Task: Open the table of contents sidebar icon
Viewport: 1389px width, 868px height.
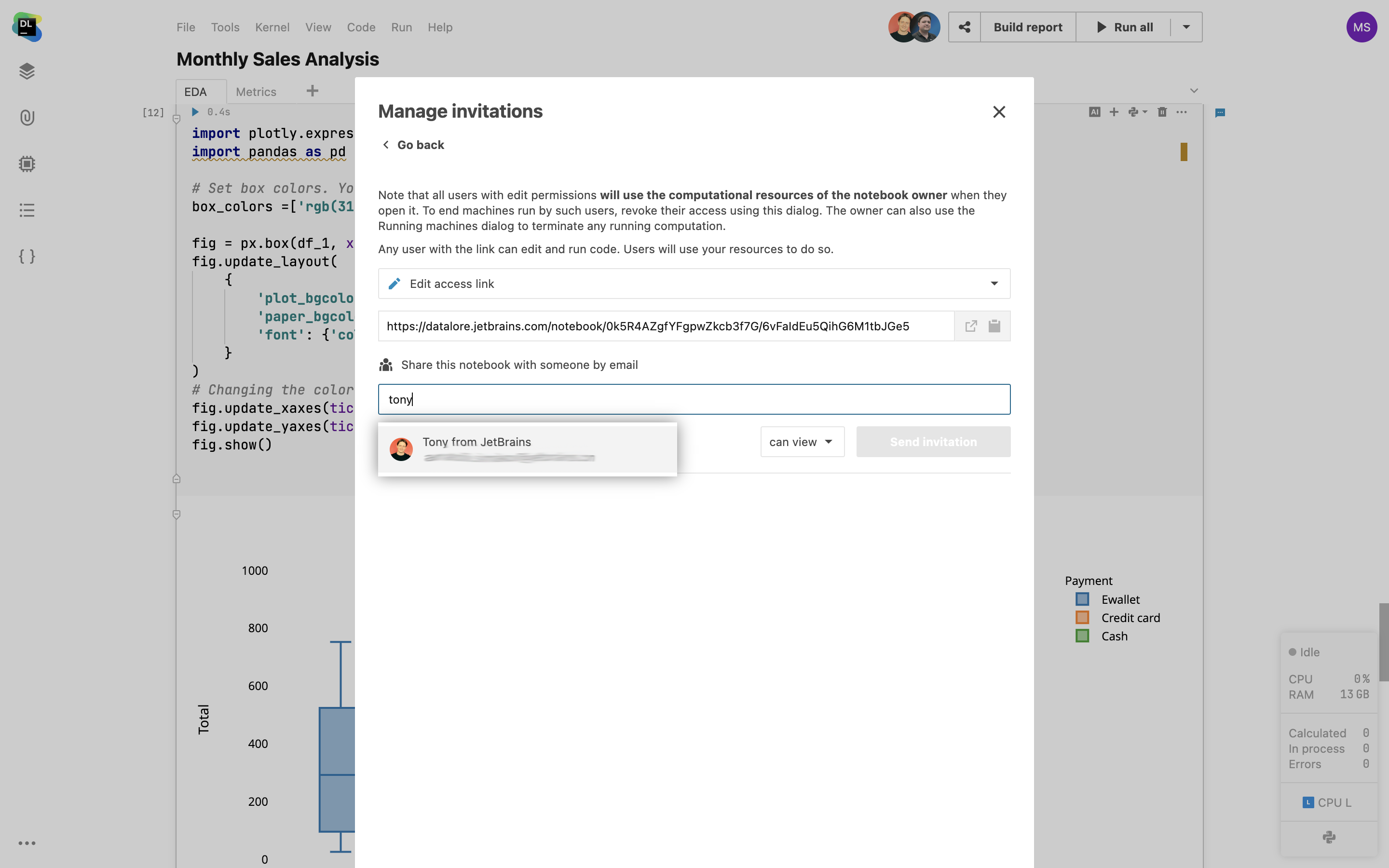Action: coord(27,210)
